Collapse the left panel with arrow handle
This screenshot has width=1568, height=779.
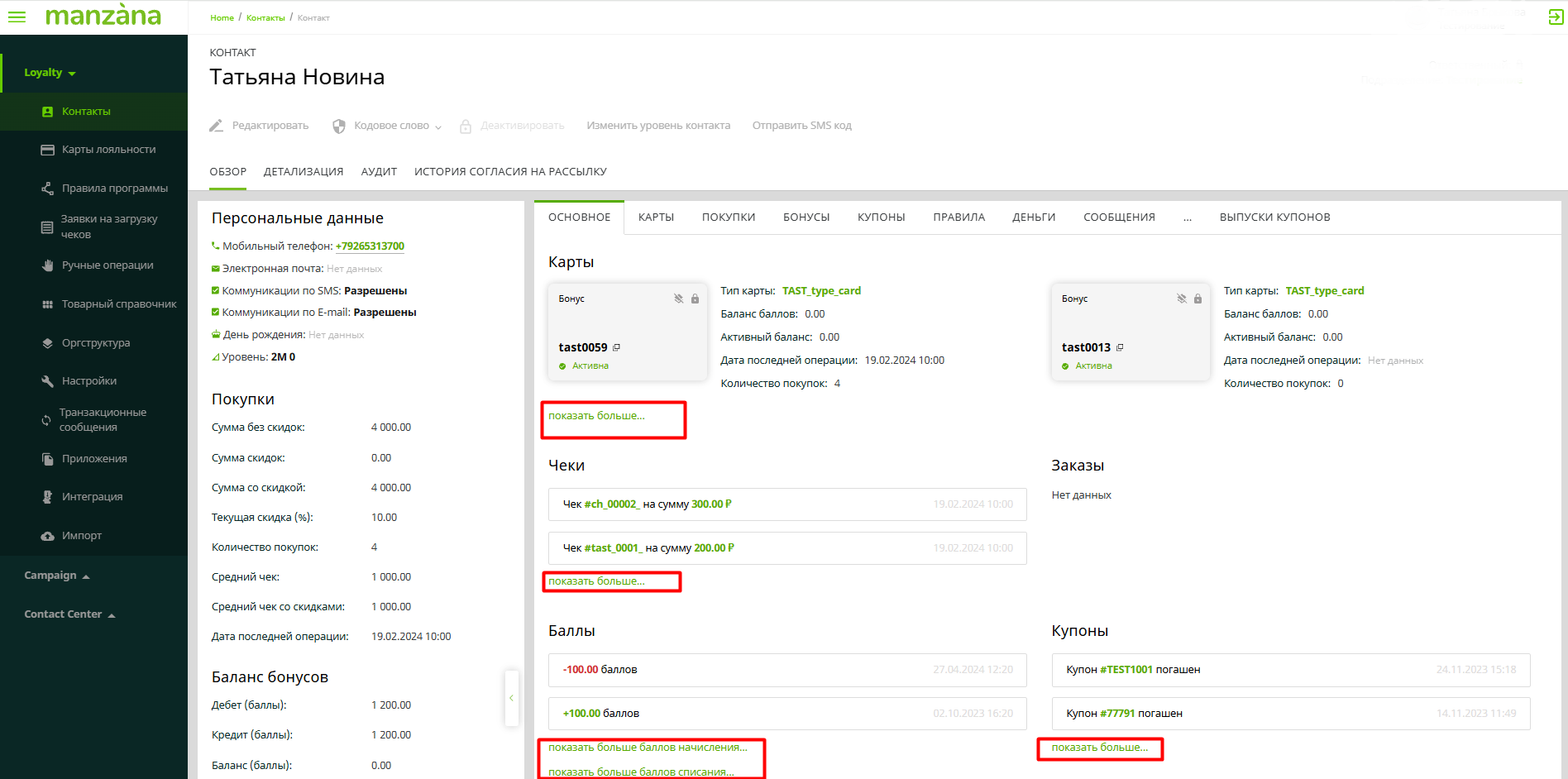(x=511, y=698)
